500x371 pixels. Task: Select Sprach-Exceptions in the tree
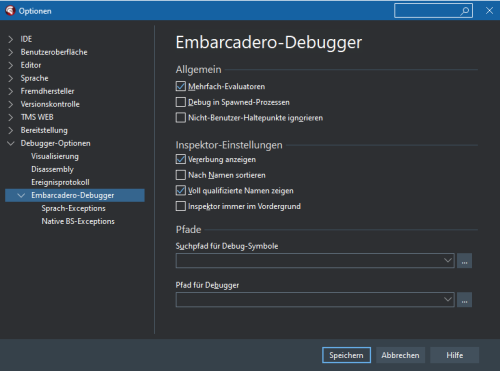[73, 208]
